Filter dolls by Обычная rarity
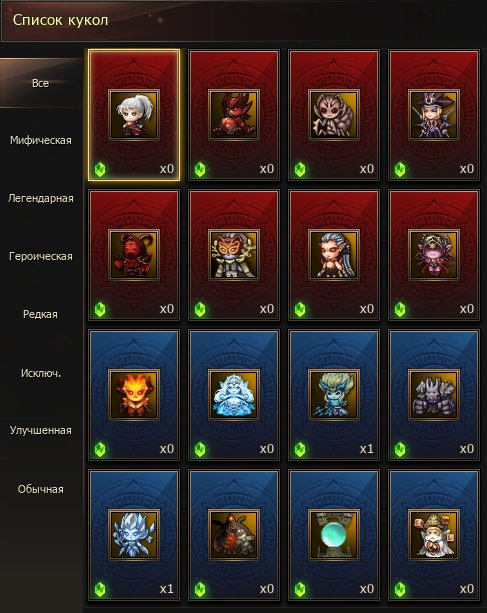 coord(41,489)
